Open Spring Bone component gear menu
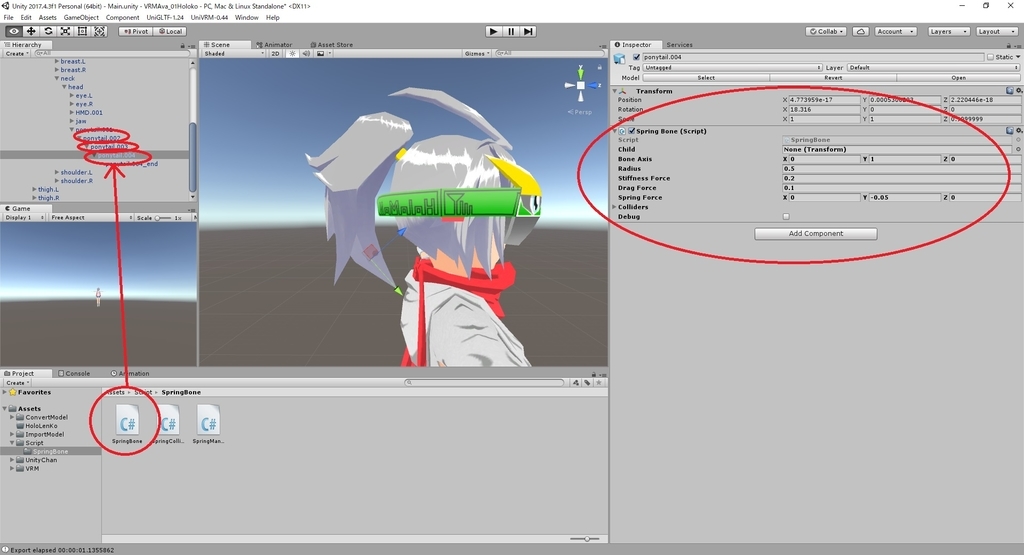 tap(1019, 131)
